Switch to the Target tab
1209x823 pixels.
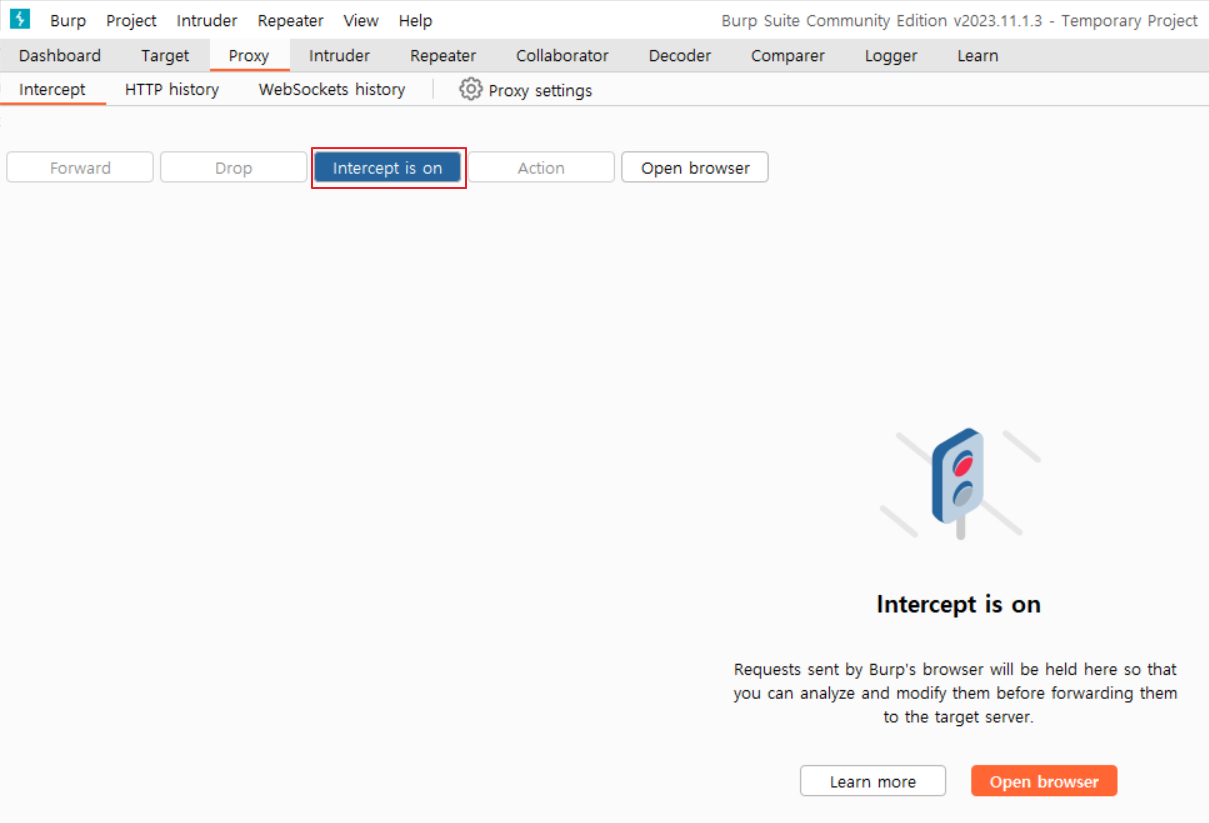click(x=165, y=56)
